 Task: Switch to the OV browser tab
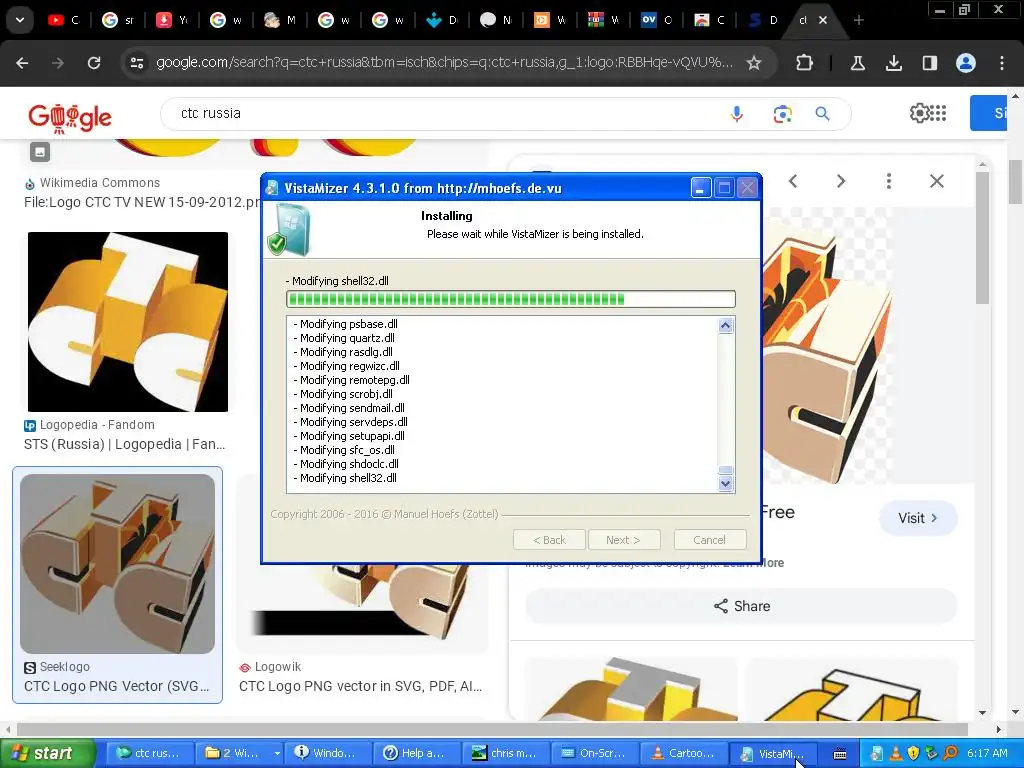click(x=656, y=20)
